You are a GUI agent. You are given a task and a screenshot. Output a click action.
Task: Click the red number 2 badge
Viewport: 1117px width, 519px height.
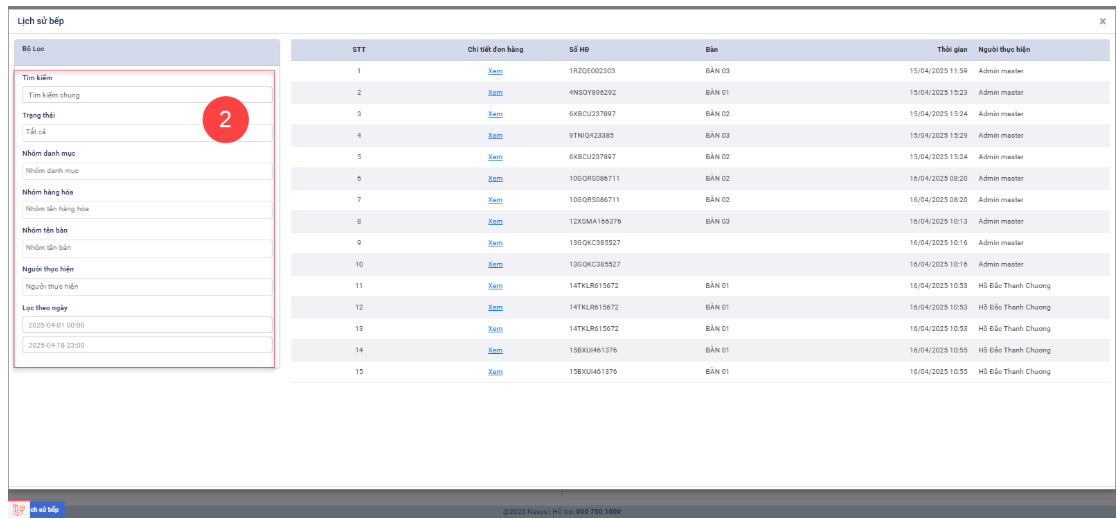tap(225, 120)
